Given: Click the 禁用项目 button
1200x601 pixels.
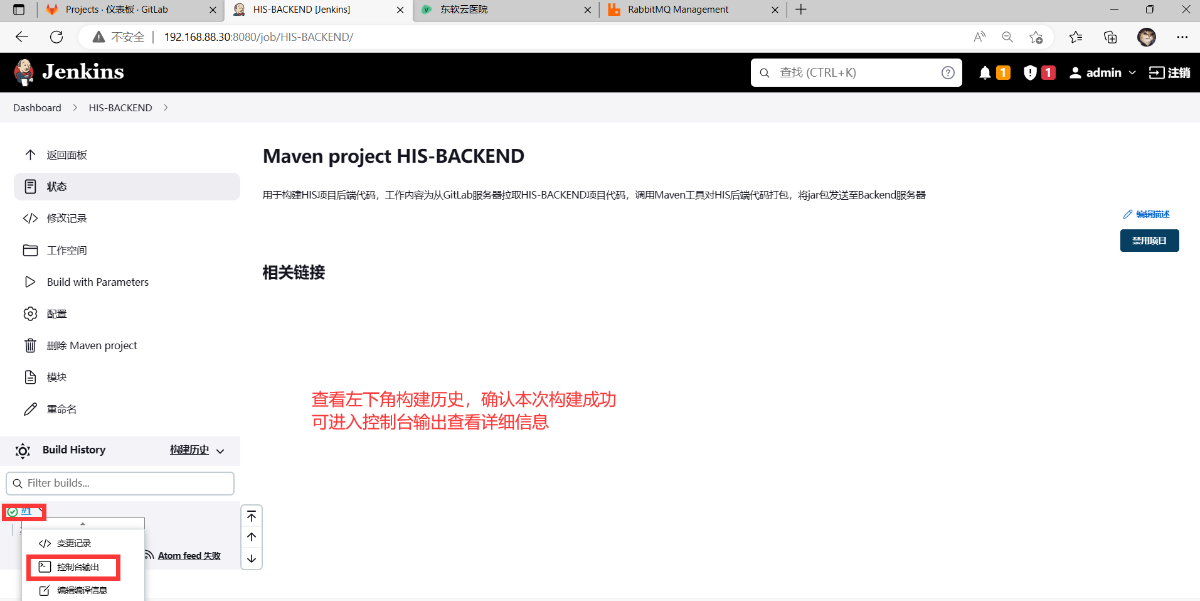Looking at the screenshot, I should pos(1149,241).
